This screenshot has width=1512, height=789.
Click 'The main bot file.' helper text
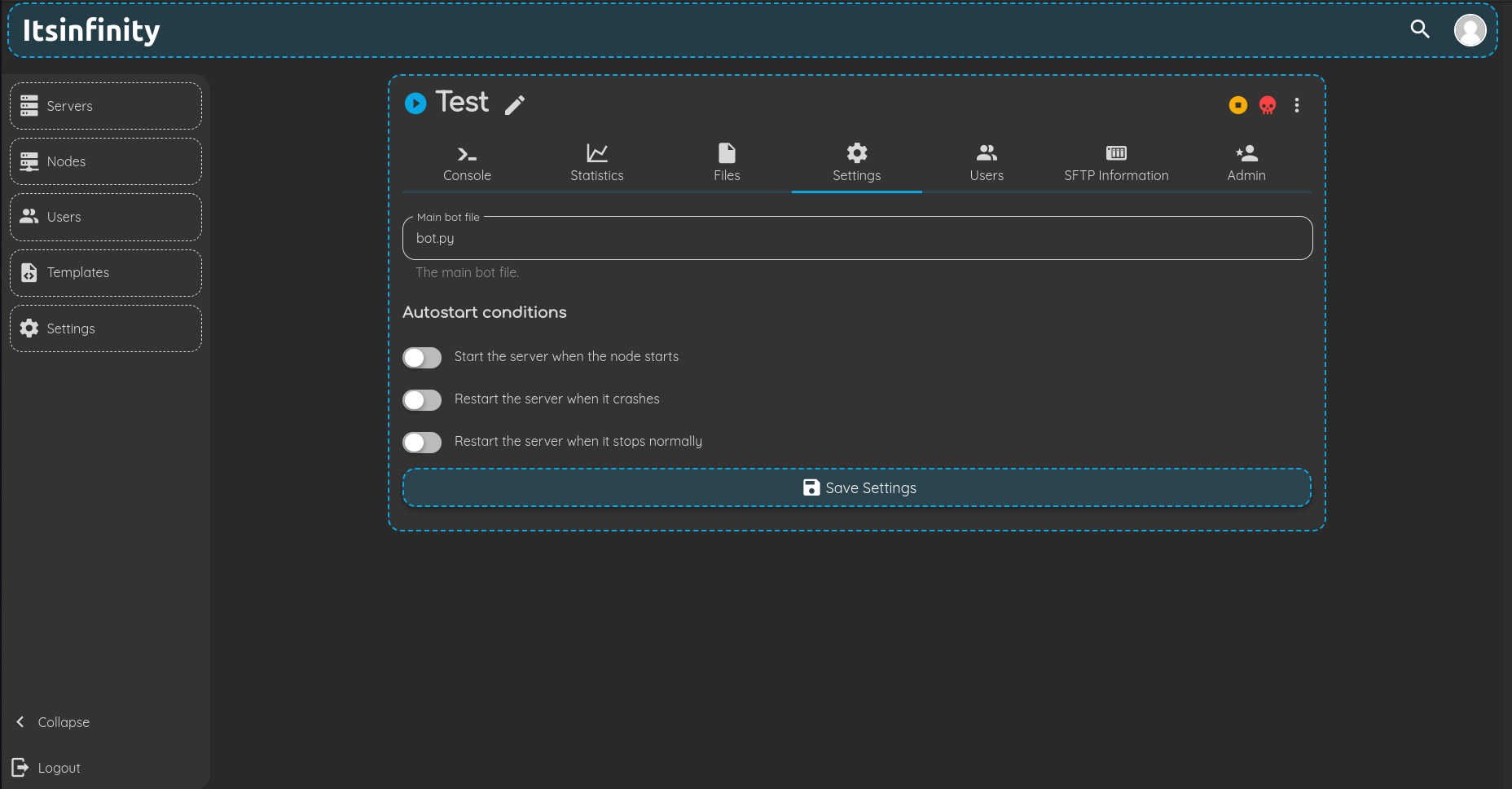click(467, 272)
